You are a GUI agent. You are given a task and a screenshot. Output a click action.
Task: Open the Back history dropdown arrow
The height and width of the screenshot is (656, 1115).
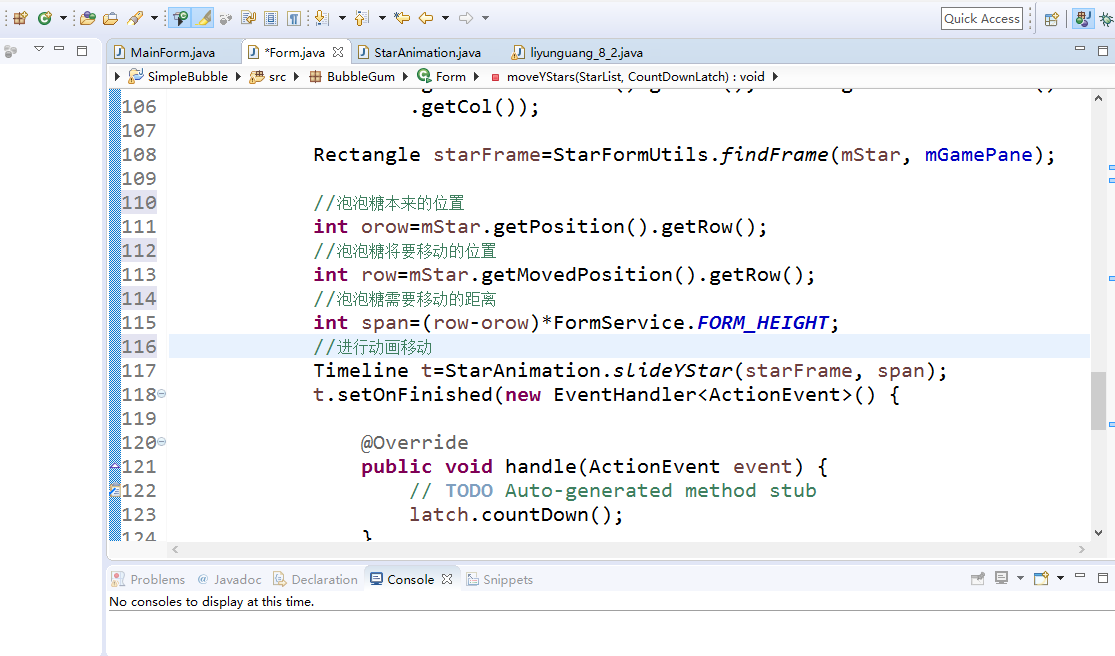point(446,18)
